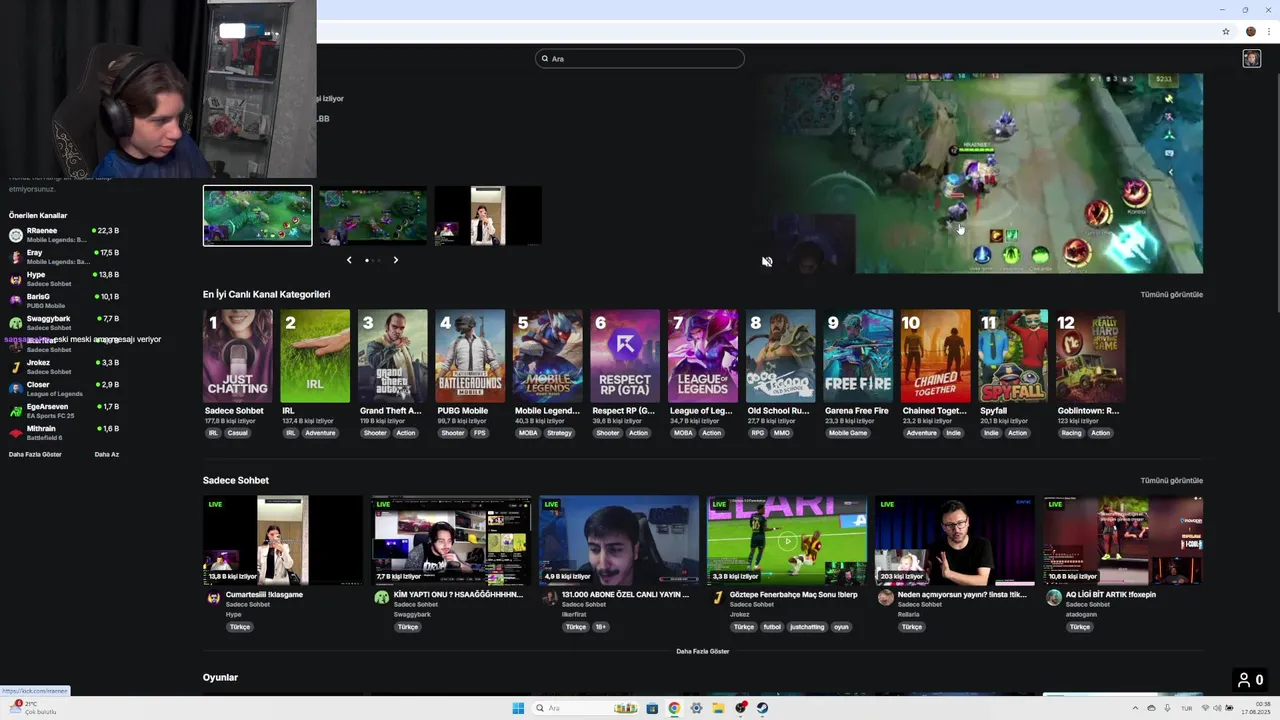The width and height of the screenshot is (1280, 720).
Task: Click atadogann avatar under AQ LİGİ BİT stream
Action: click(x=1053, y=598)
